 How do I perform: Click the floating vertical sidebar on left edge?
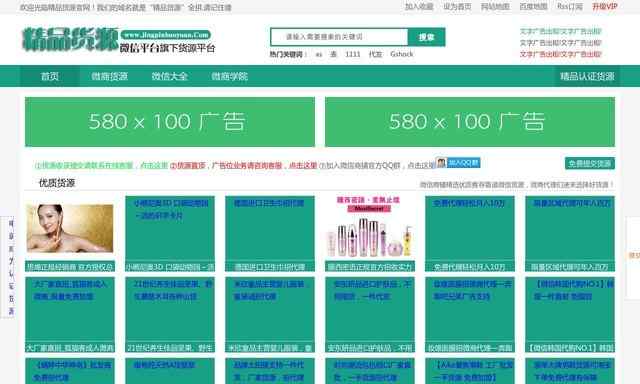tap(8, 267)
